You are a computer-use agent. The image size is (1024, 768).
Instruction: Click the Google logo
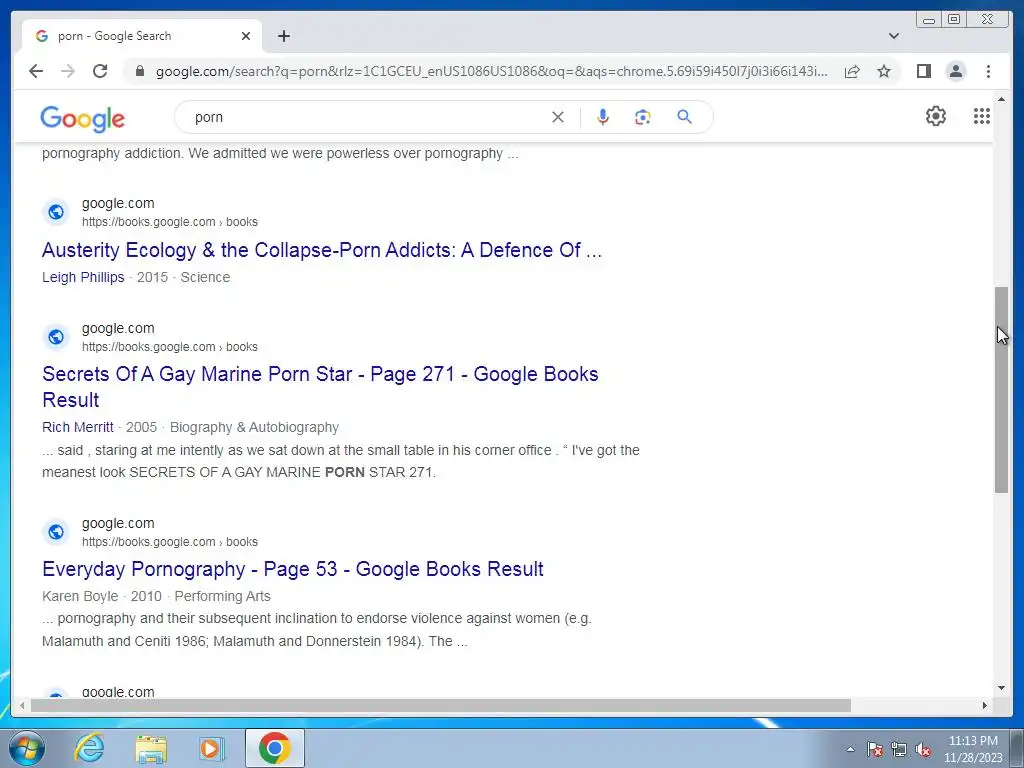click(82, 118)
